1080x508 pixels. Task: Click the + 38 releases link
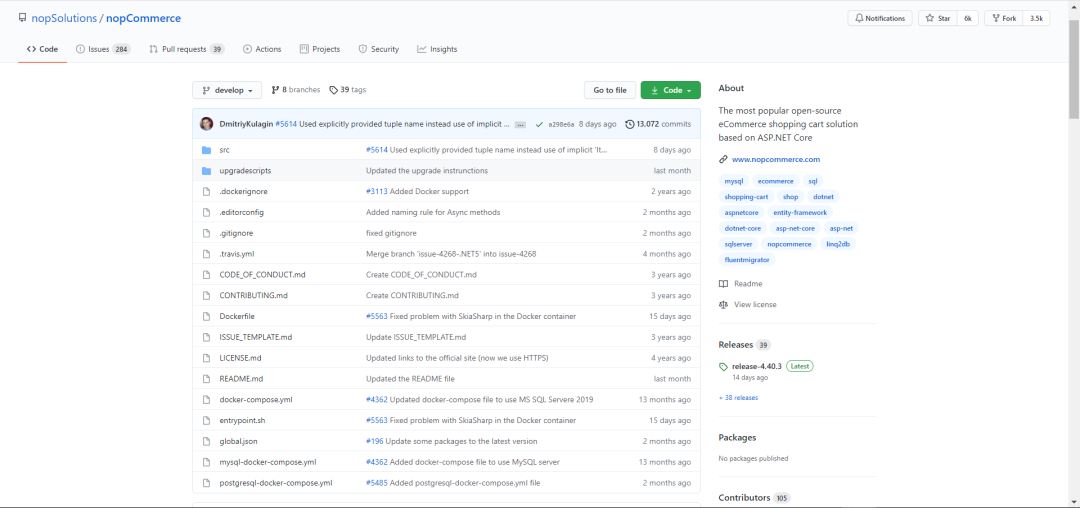(x=738, y=397)
